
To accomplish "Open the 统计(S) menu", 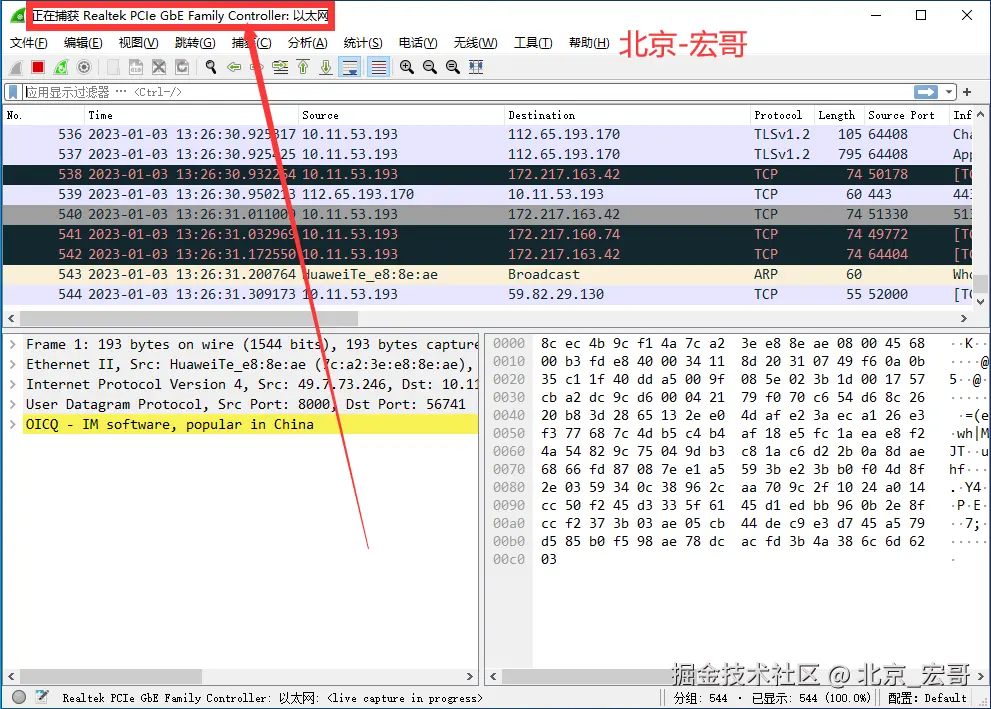I will tap(363, 43).
